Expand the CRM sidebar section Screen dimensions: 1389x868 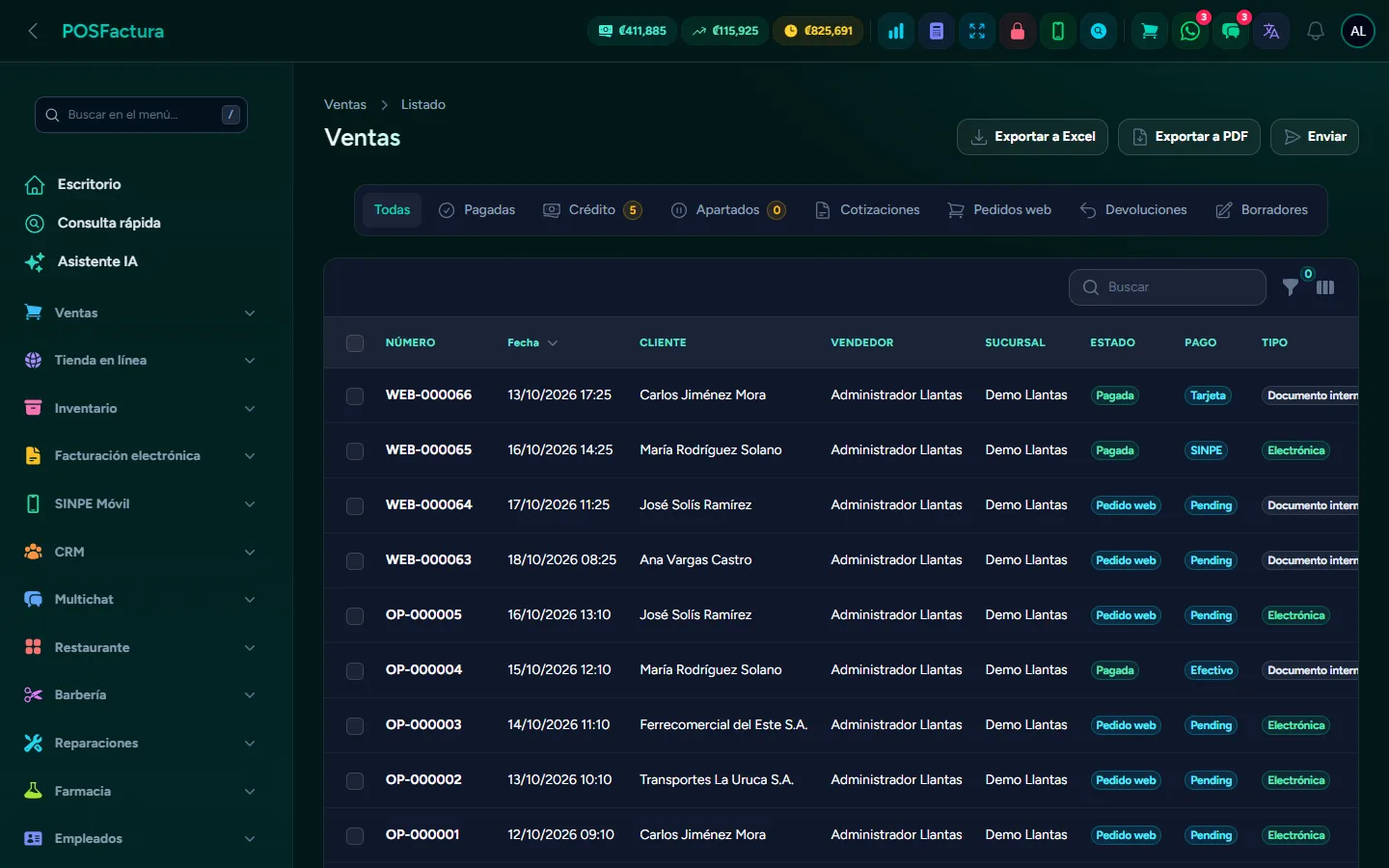tap(141, 552)
